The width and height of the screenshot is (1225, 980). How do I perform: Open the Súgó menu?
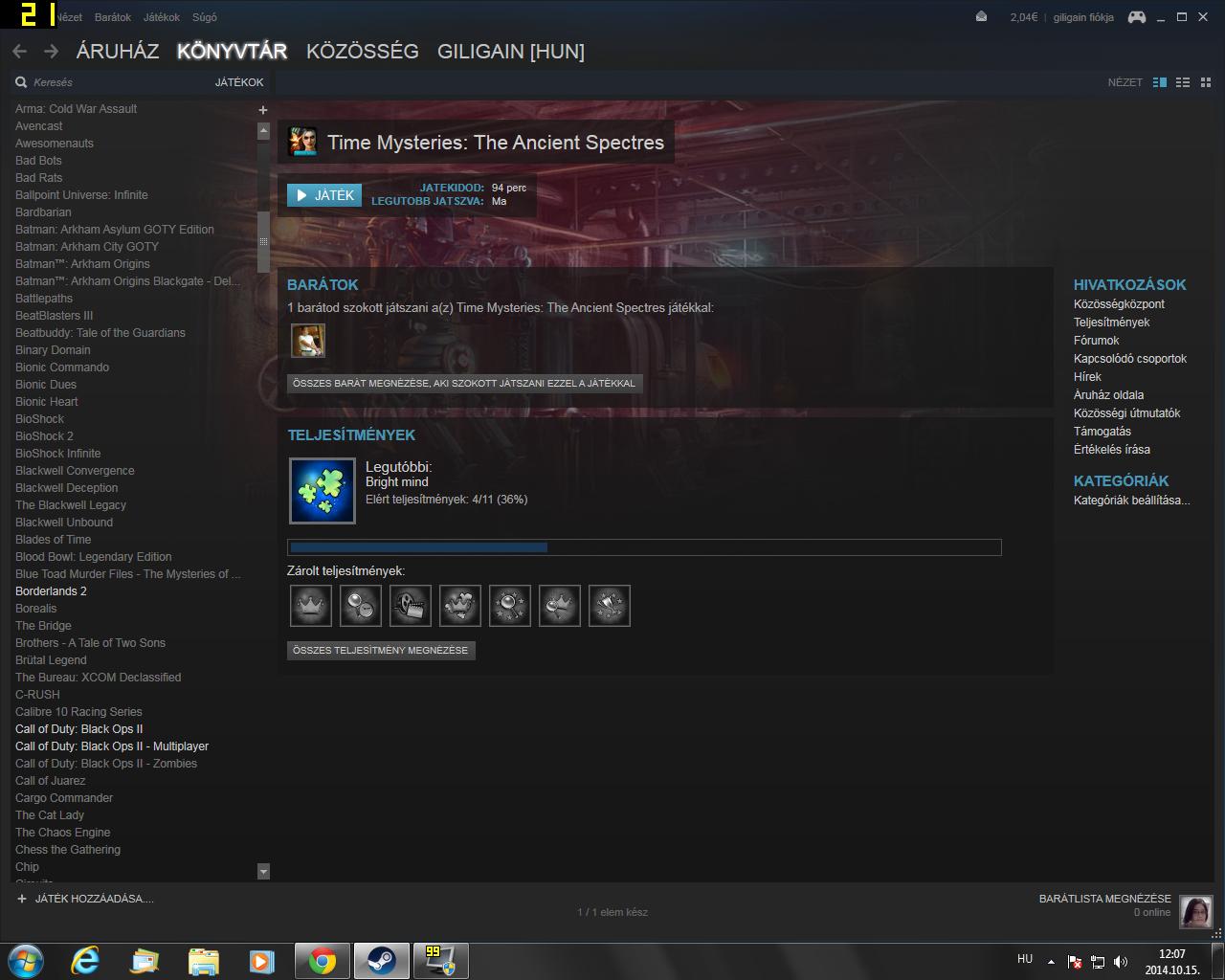pyautogui.click(x=205, y=17)
